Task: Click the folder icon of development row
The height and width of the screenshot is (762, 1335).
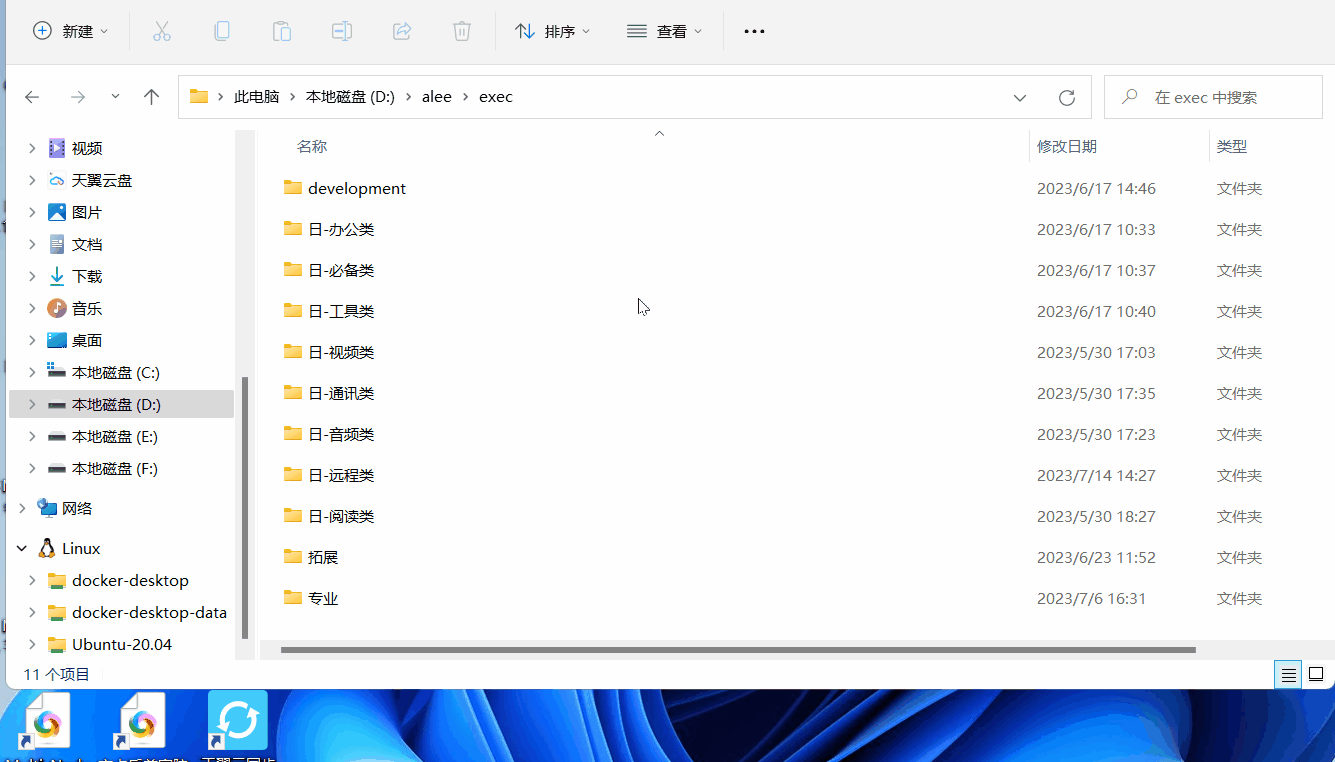Action: coord(293,187)
